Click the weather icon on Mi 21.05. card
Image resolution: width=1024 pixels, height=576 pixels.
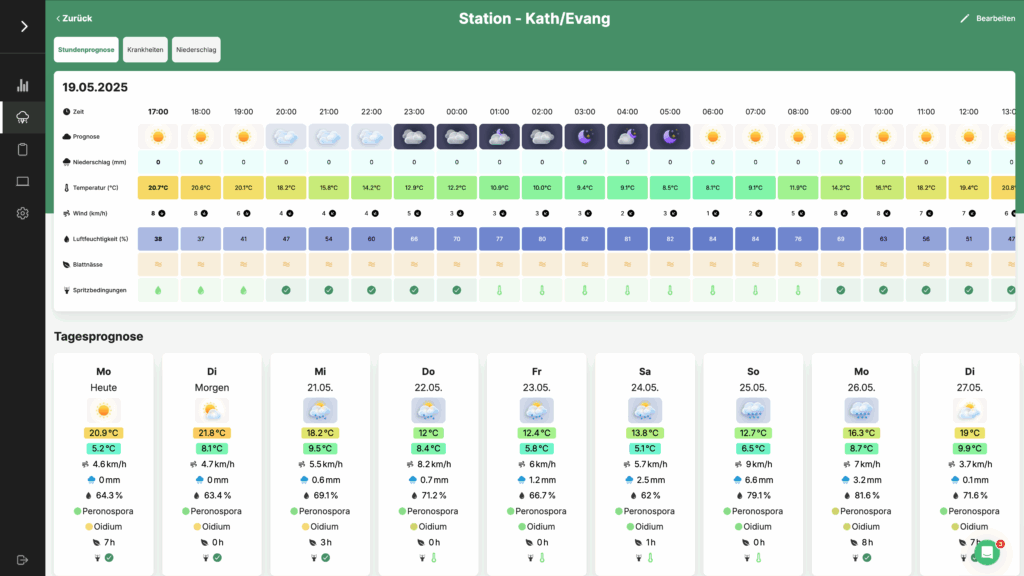[x=320, y=410]
